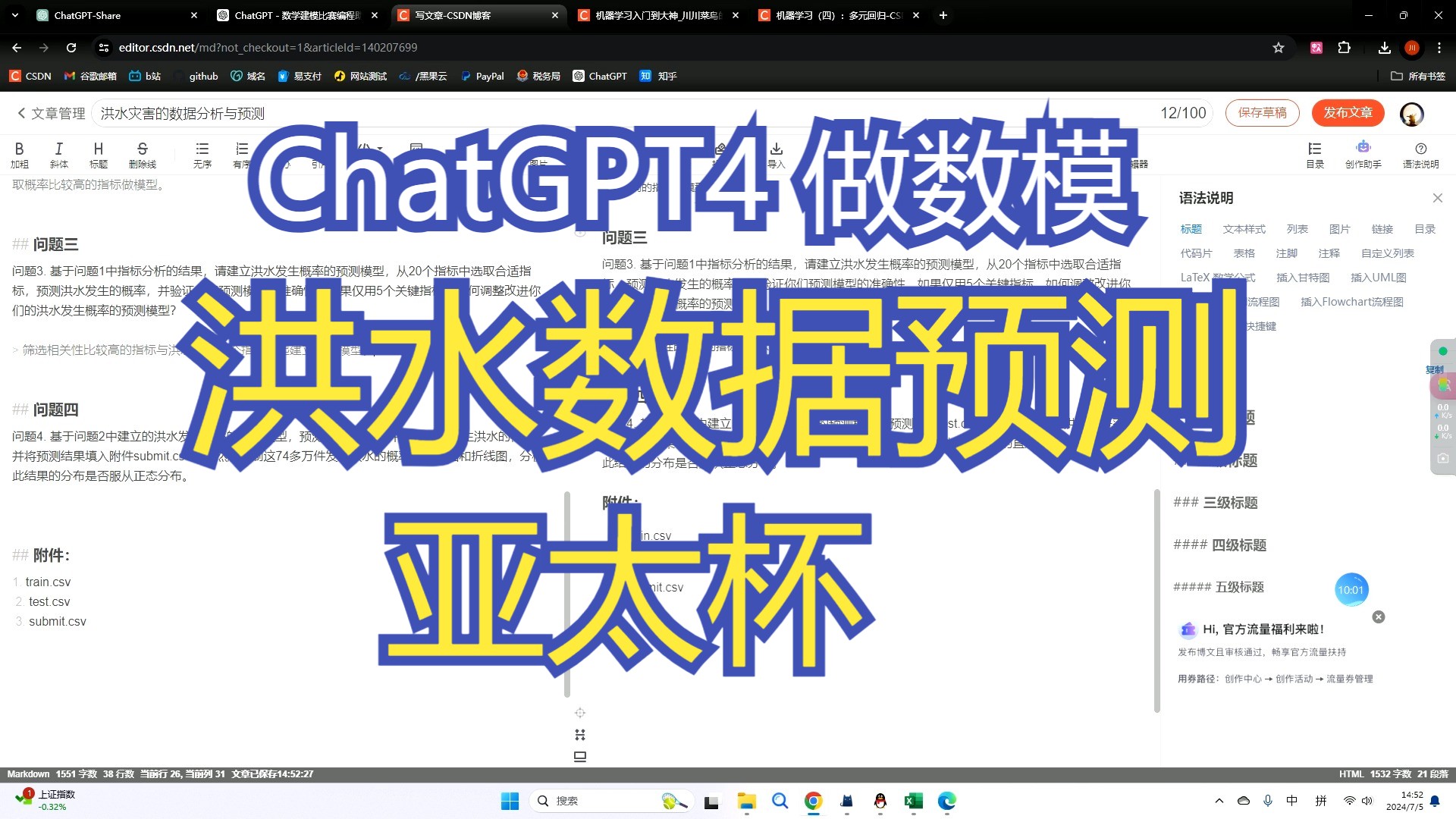
Task: Show hidden system tray icons
Action: [1219, 801]
